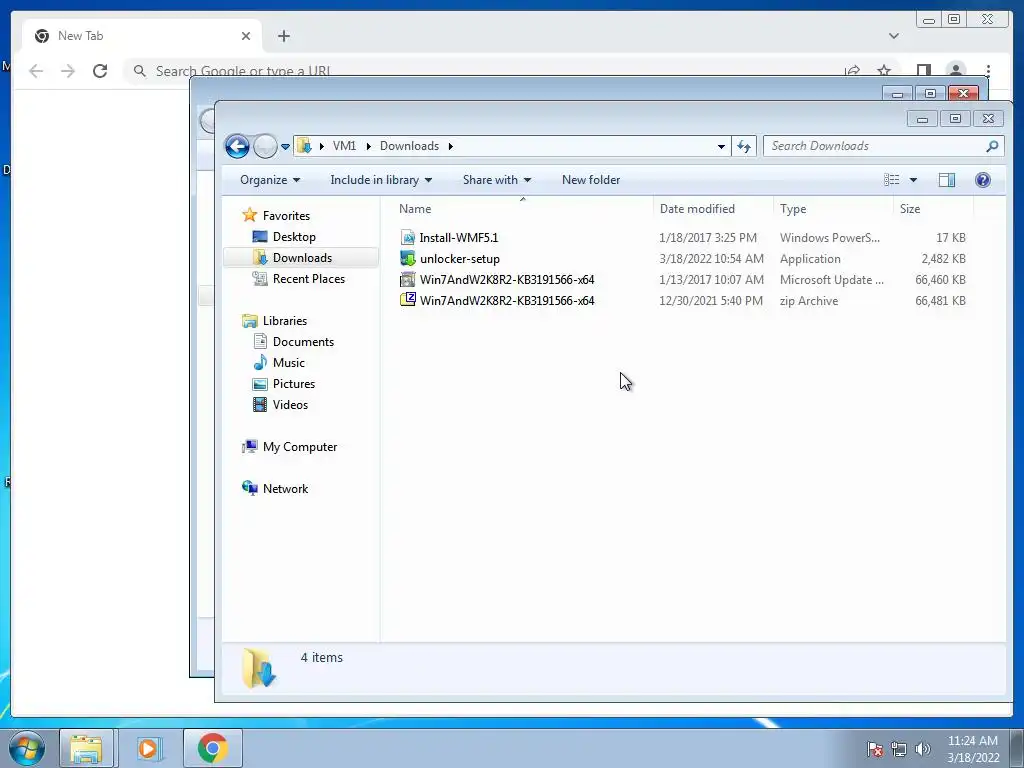The height and width of the screenshot is (768, 1024).
Task: Click Chrome's back navigation arrow
Action: pyautogui.click(x=37, y=71)
